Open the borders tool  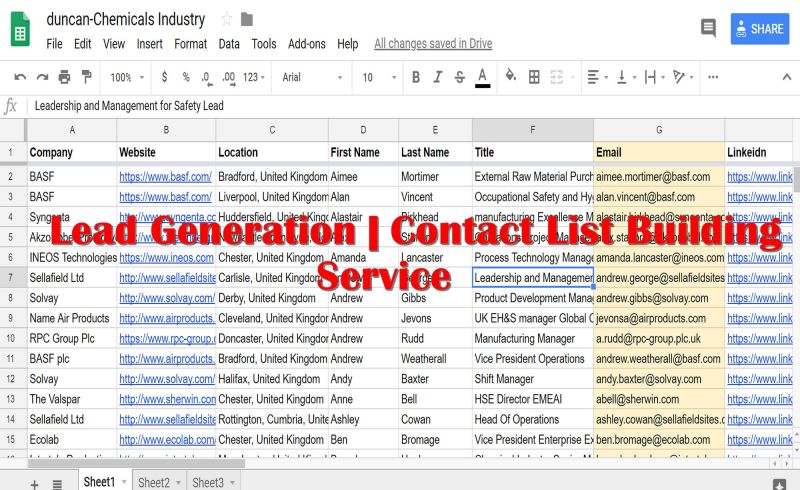click(x=534, y=77)
